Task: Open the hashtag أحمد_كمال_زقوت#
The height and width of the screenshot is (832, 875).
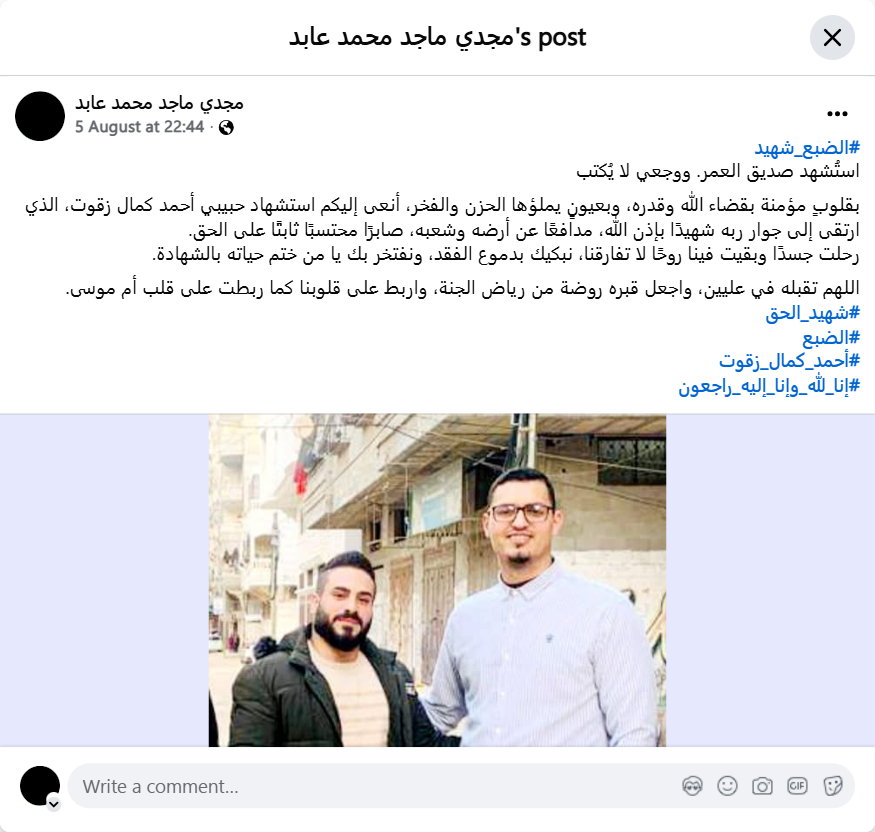Action: coord(789,362)
